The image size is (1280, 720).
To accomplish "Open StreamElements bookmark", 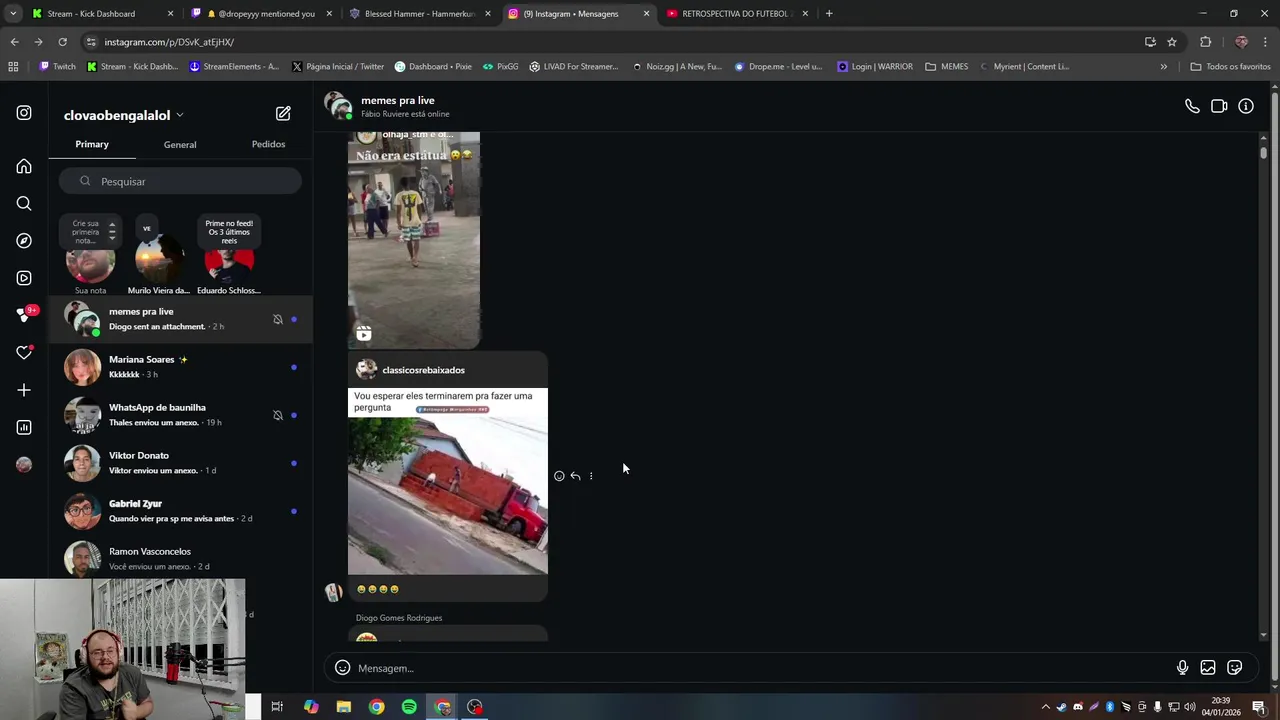I will click(234, 67).
